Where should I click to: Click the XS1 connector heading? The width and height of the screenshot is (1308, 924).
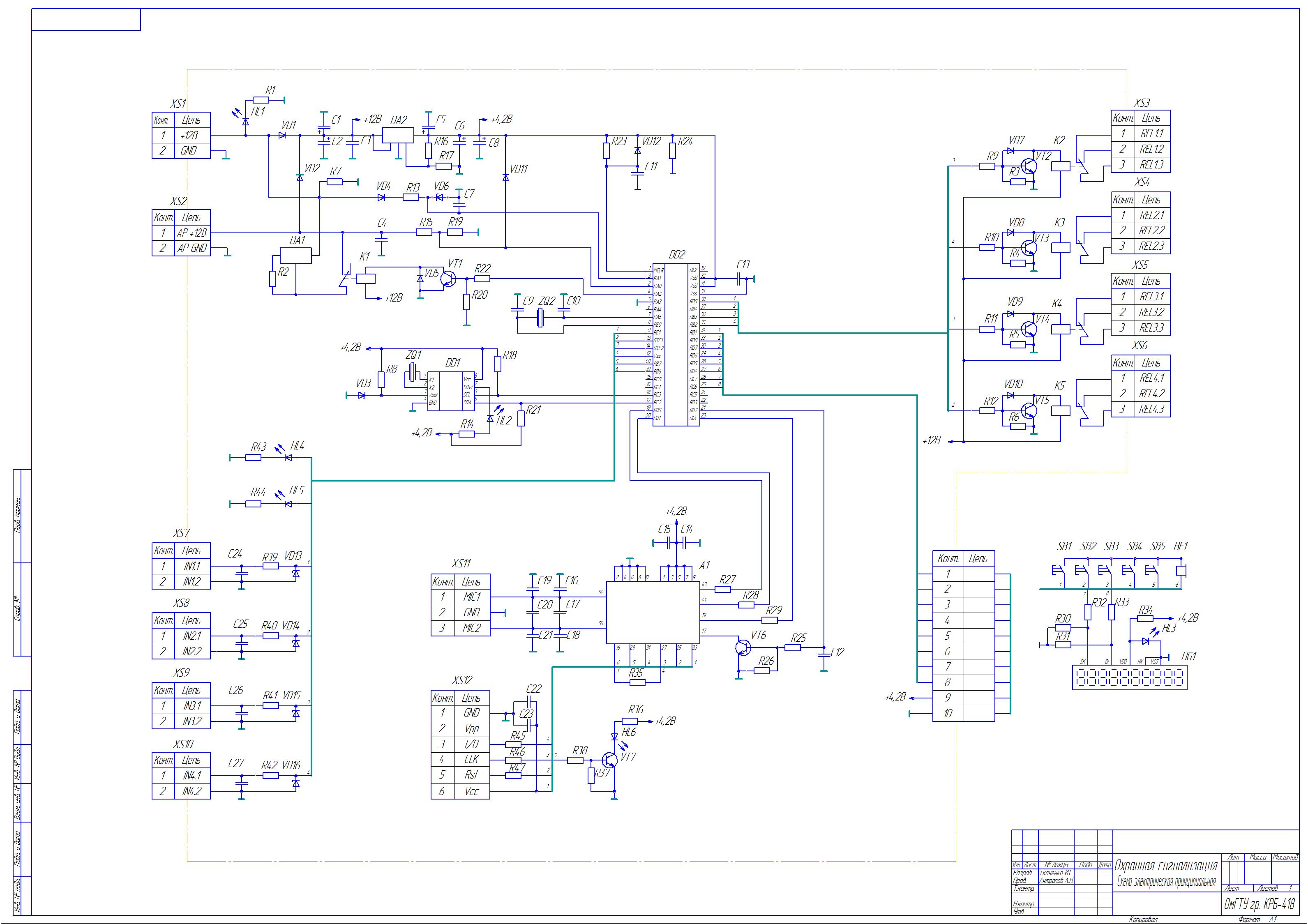click(x=178, y=104)
